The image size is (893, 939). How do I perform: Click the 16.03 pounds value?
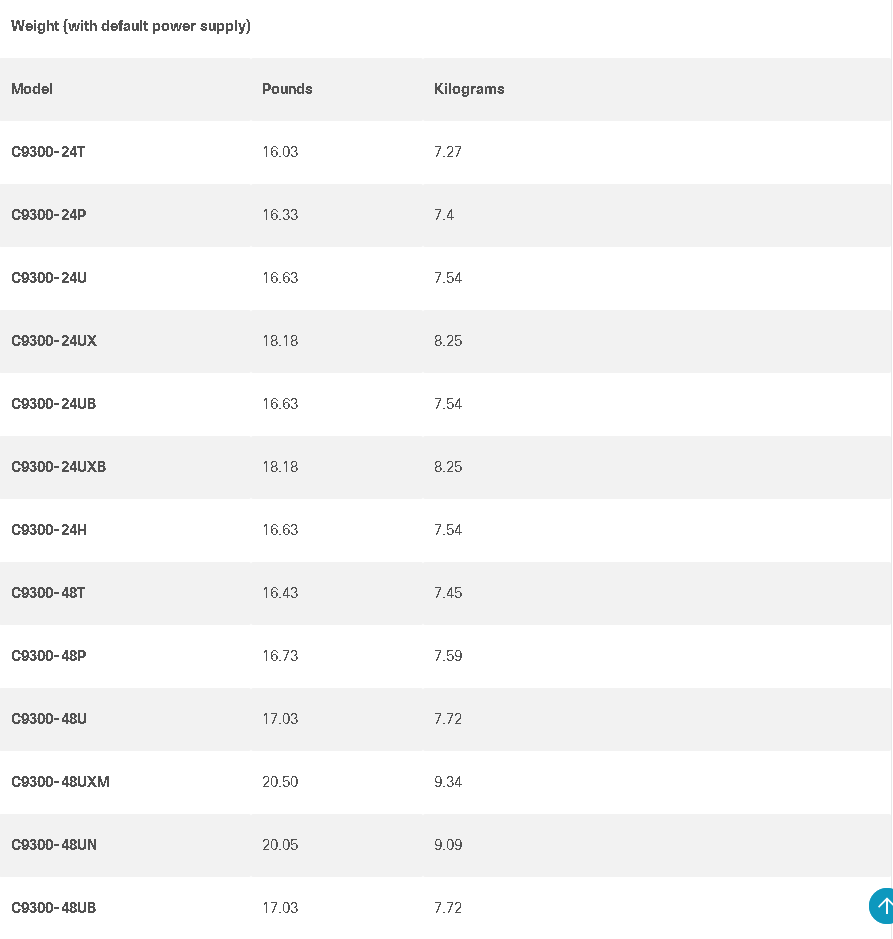(x=280, y=152)
